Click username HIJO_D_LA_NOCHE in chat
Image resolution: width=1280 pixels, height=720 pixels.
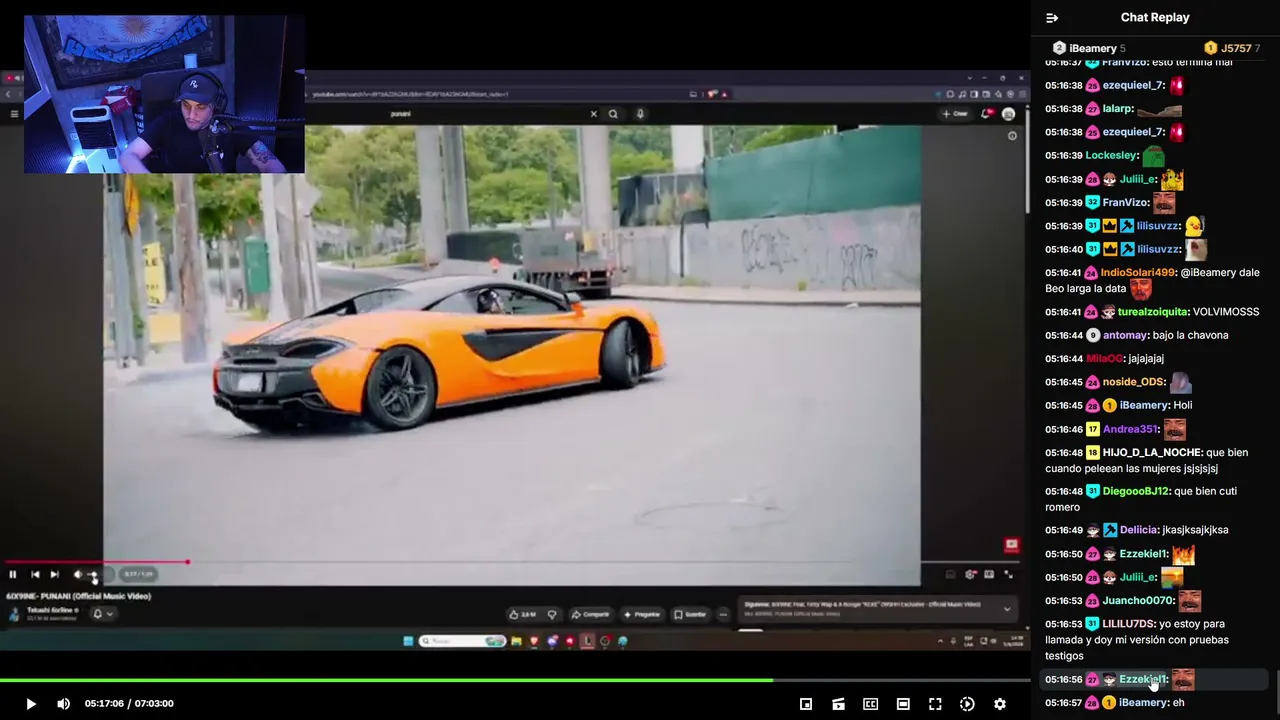tap(1152, 452)
